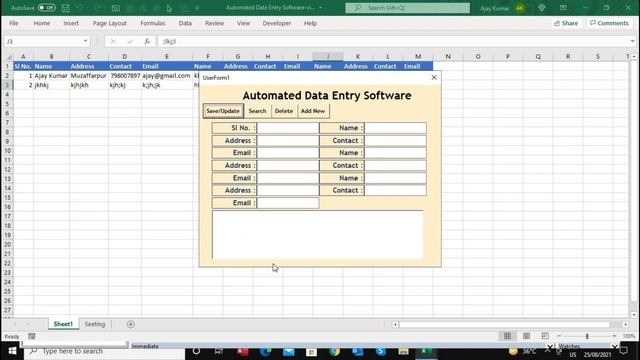Open Chrome from taskbar

(335, 351)
